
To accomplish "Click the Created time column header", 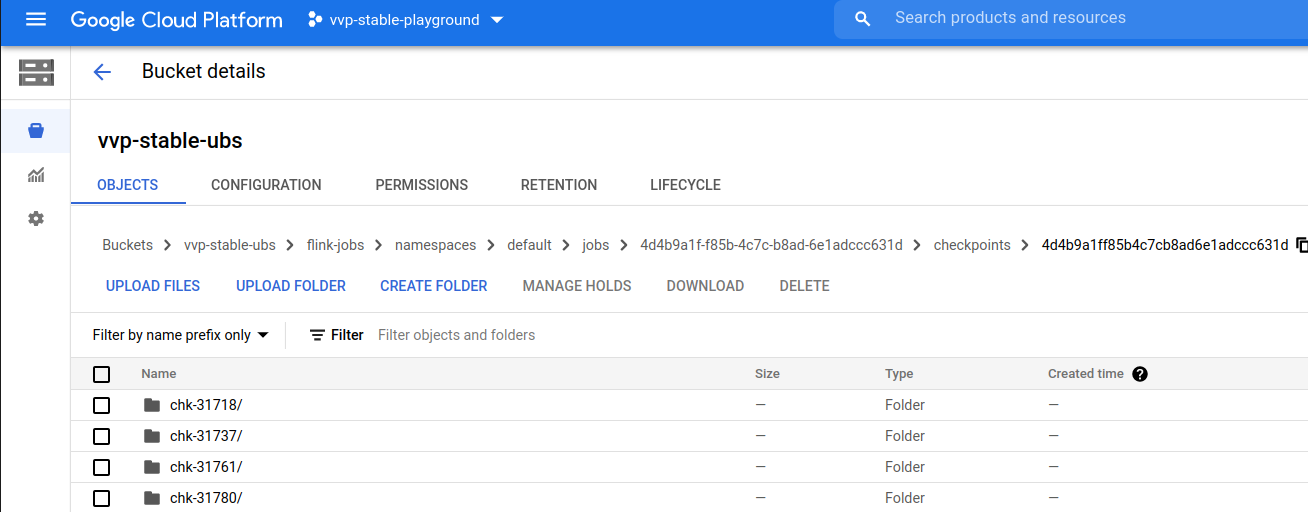I will pyautogui.click(x=1086, y=374).
